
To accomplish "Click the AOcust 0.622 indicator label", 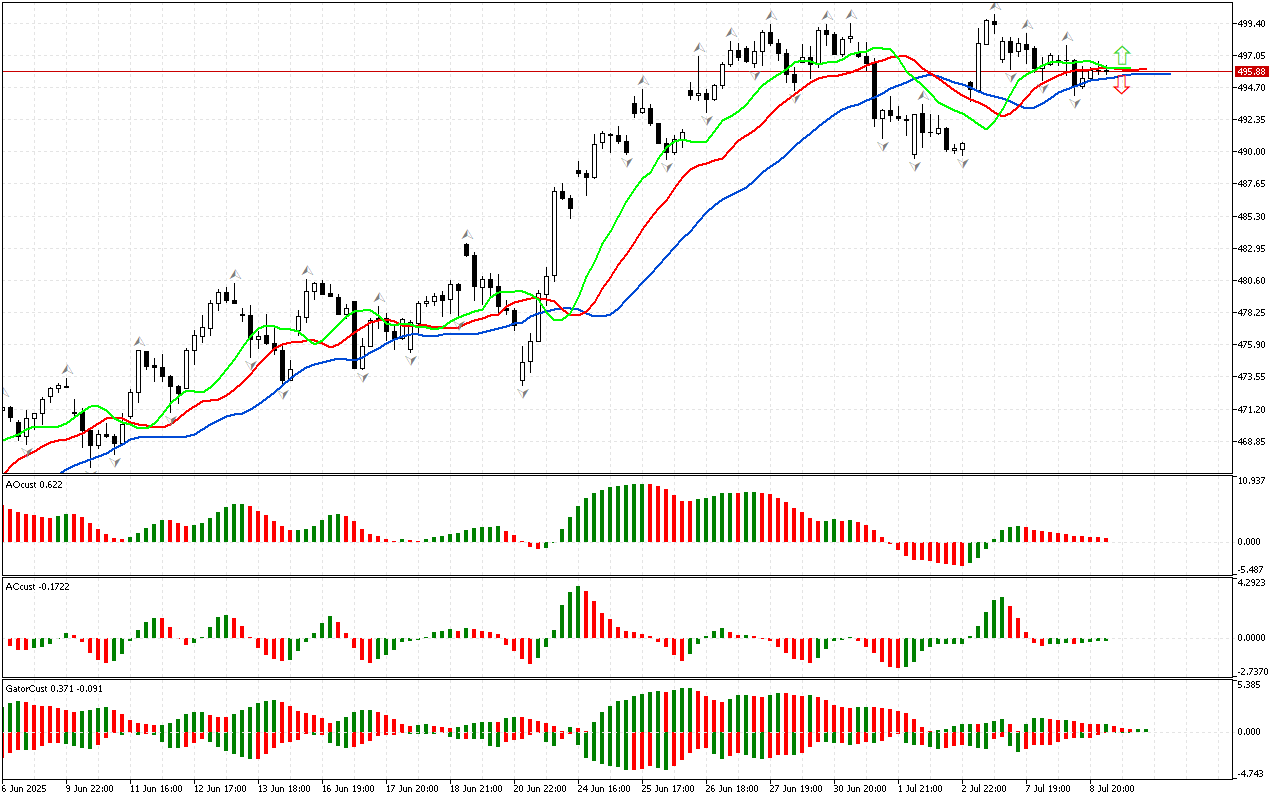I will coord(35,485).
